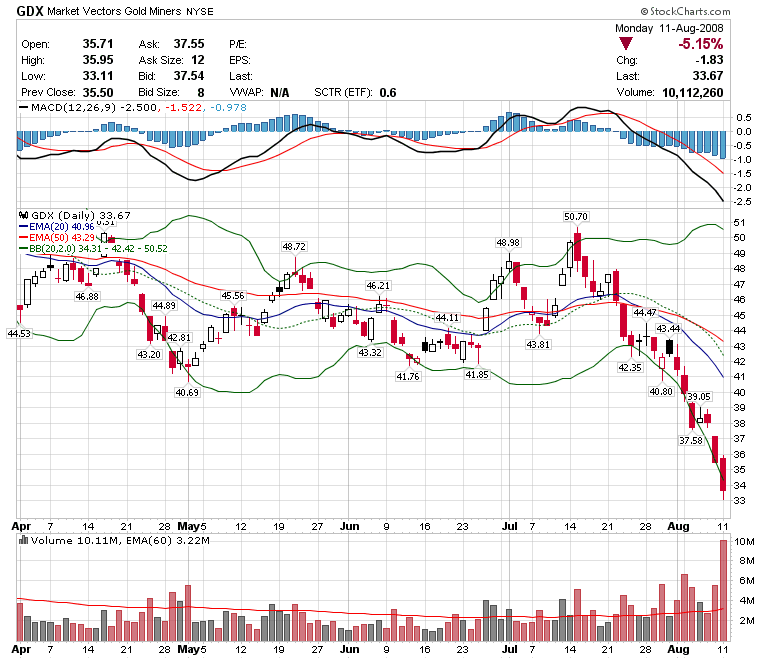780x659 pixels.
Task: Click the MACD(12,26,9) indicator legend
Action: point(75,107)
